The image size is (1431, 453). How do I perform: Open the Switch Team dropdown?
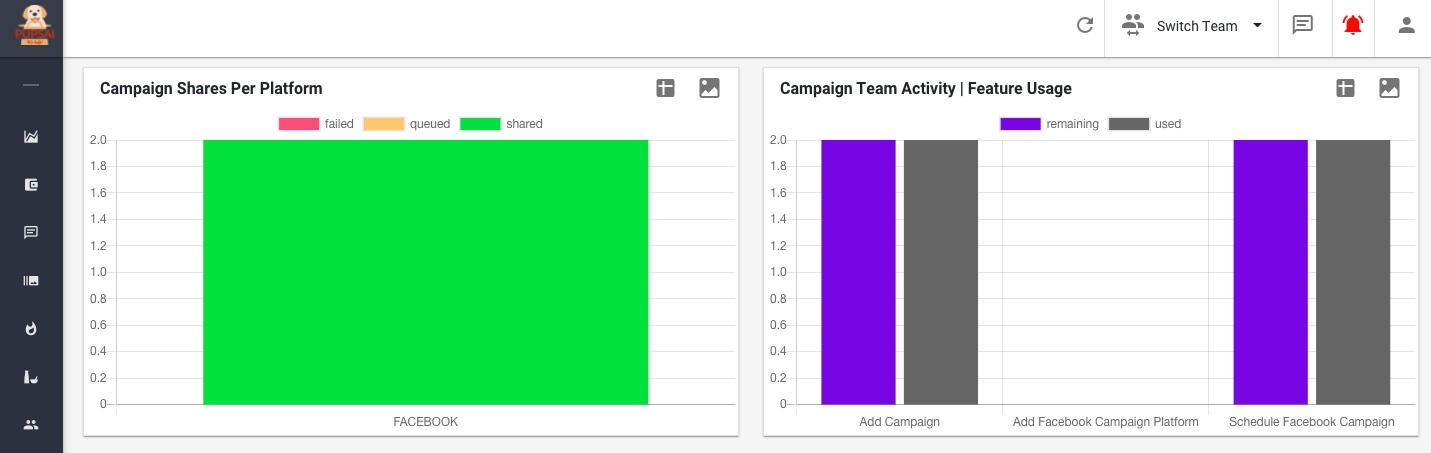(1192, 26)
